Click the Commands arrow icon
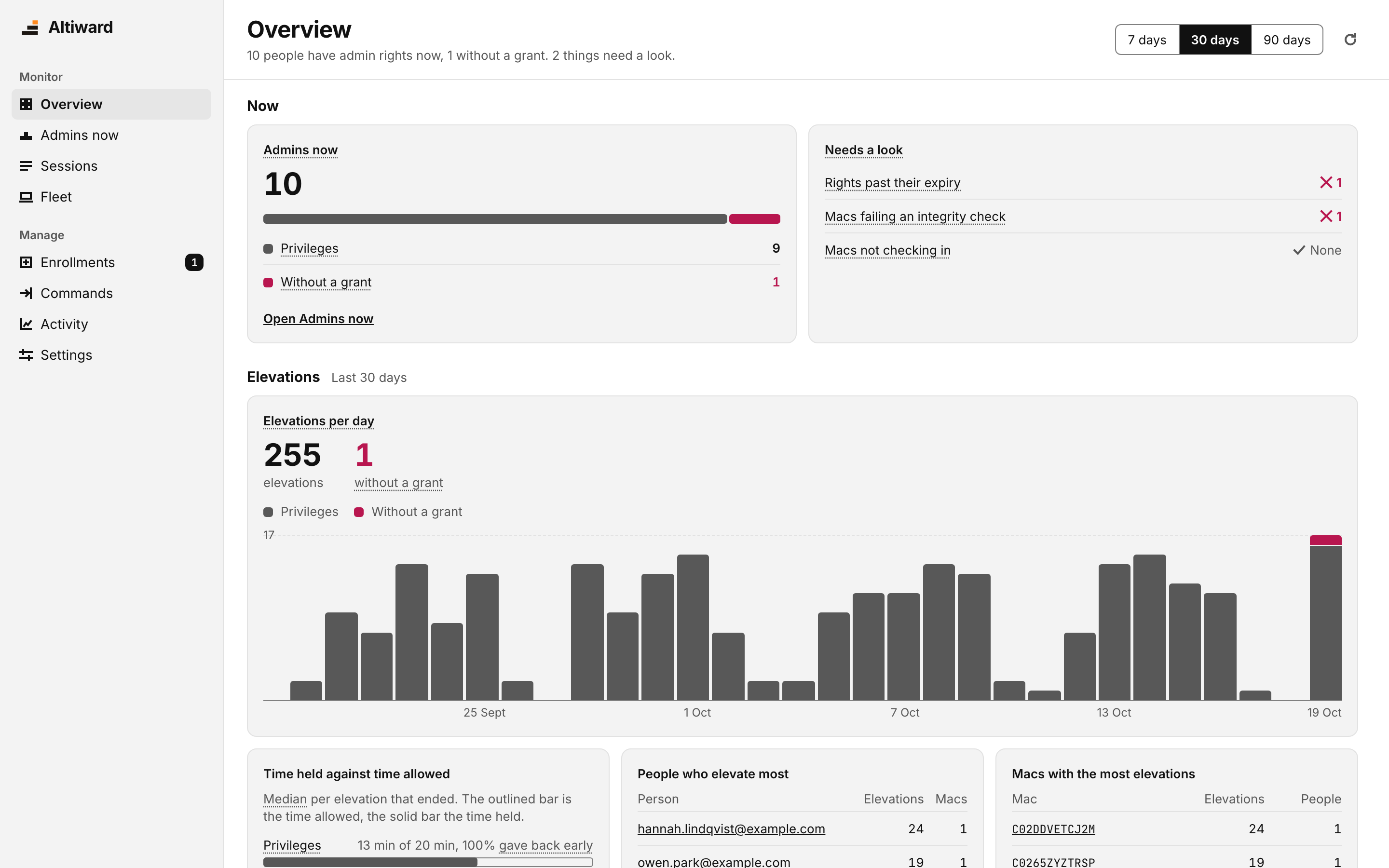The image size is (1389, 868). pos(26,293)
